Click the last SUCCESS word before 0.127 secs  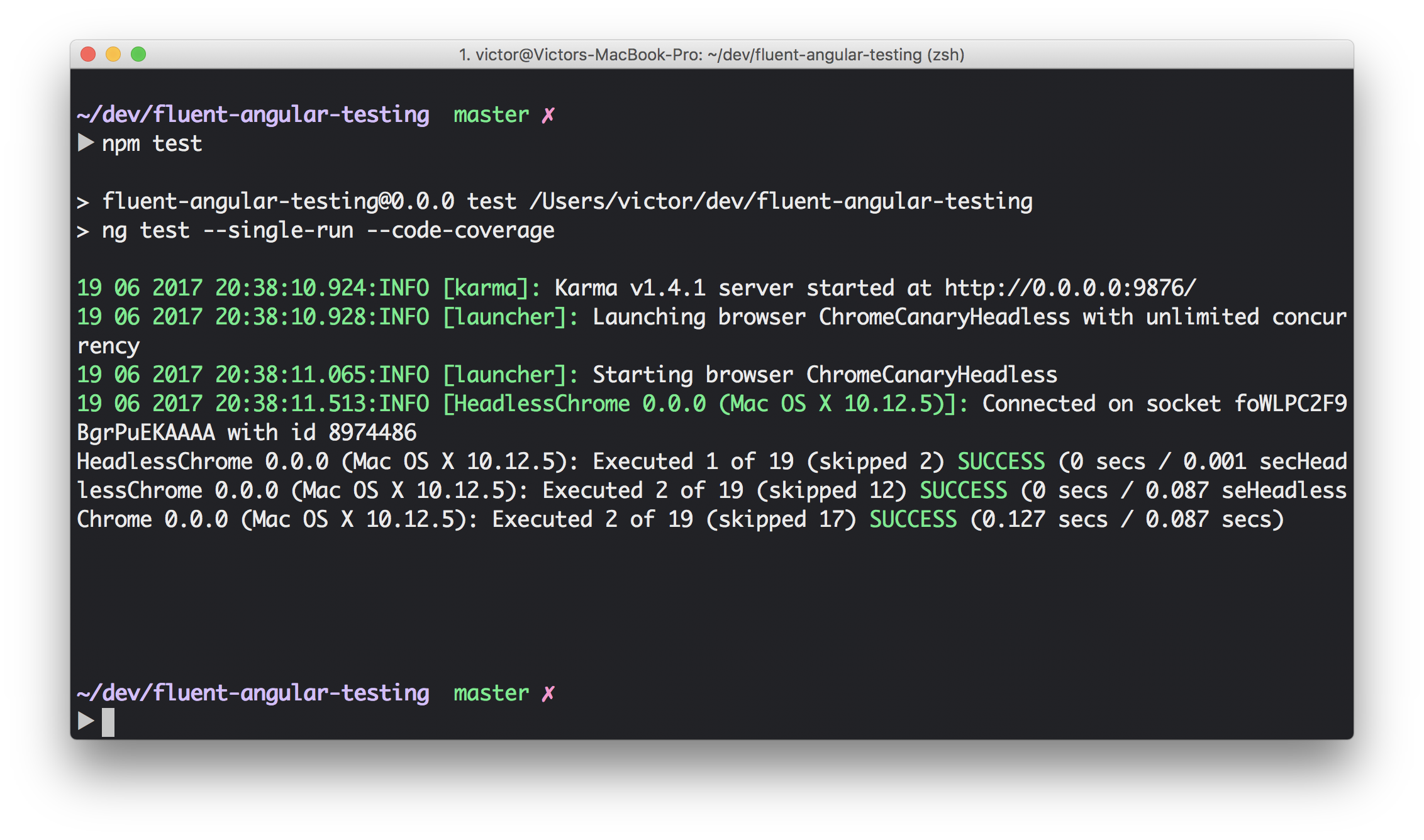(913, 519)
